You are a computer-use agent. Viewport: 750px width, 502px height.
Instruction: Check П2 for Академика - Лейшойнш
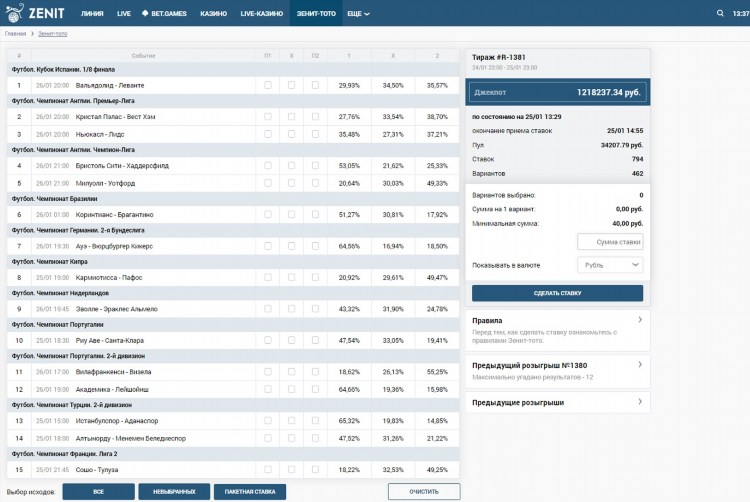(315, 389)
